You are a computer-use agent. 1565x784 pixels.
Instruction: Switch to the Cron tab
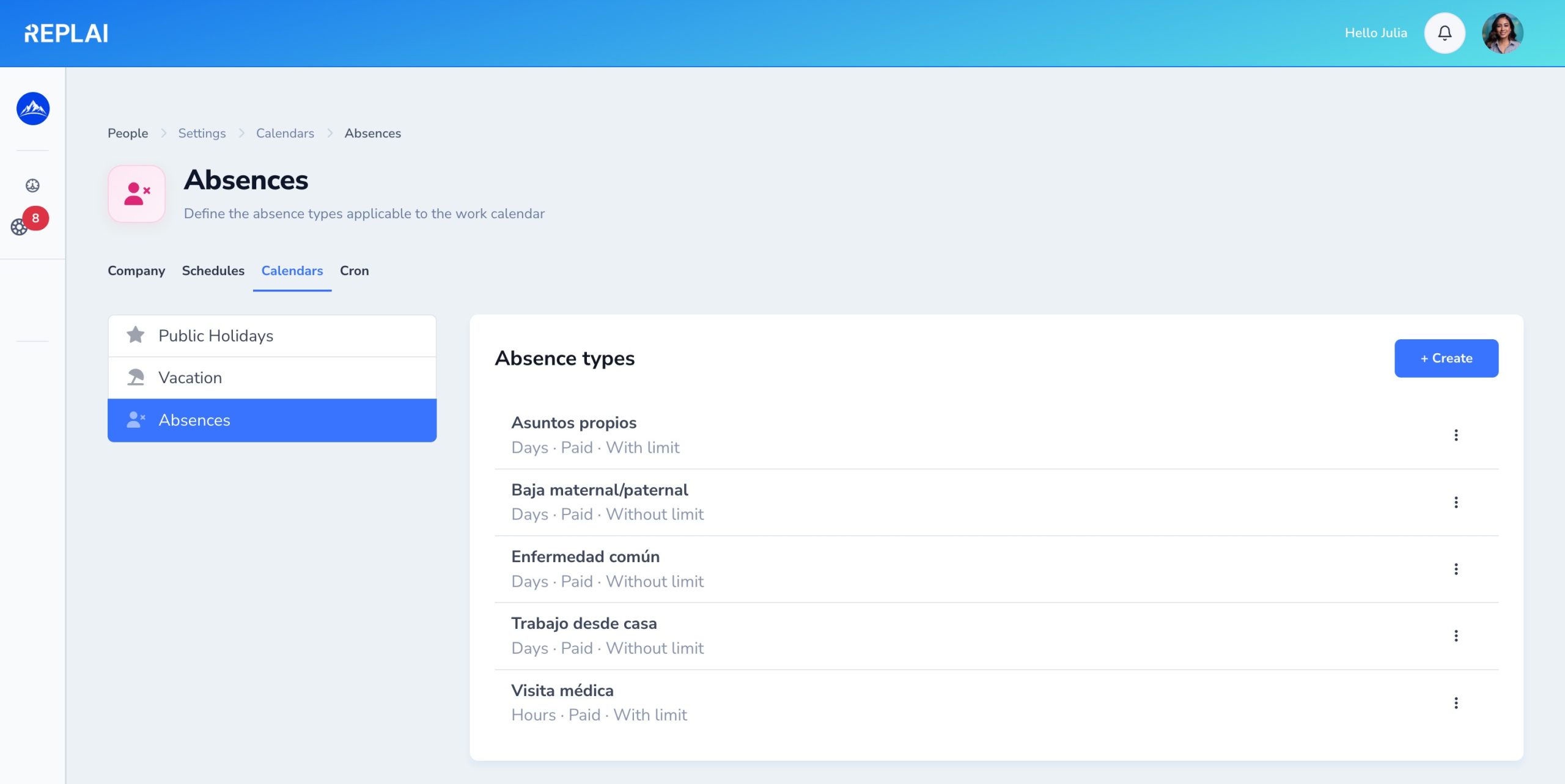tap(355, 271)
